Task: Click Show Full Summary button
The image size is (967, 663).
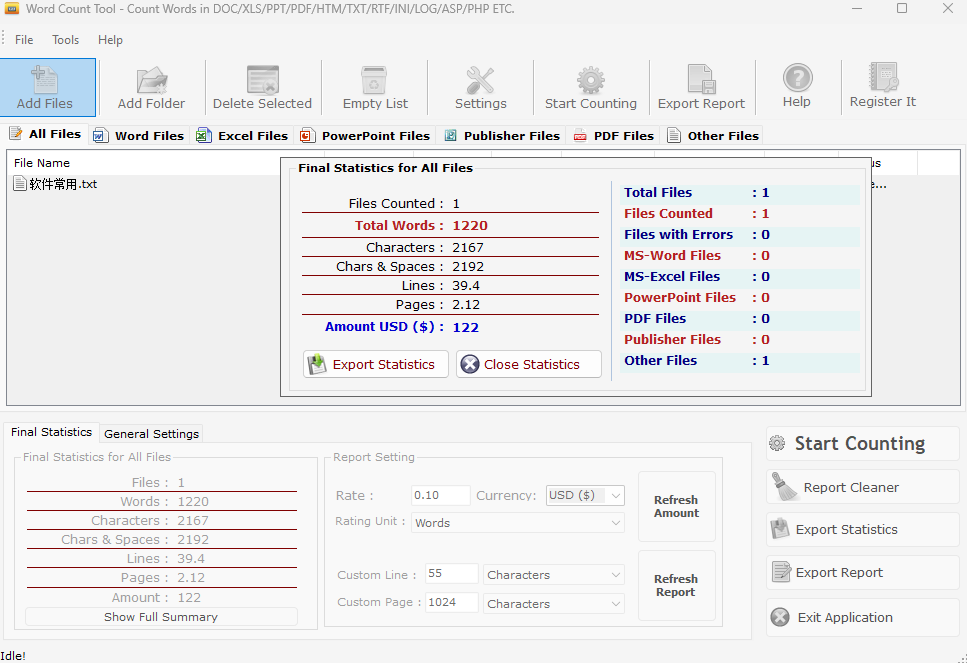Action: (161, 617)
